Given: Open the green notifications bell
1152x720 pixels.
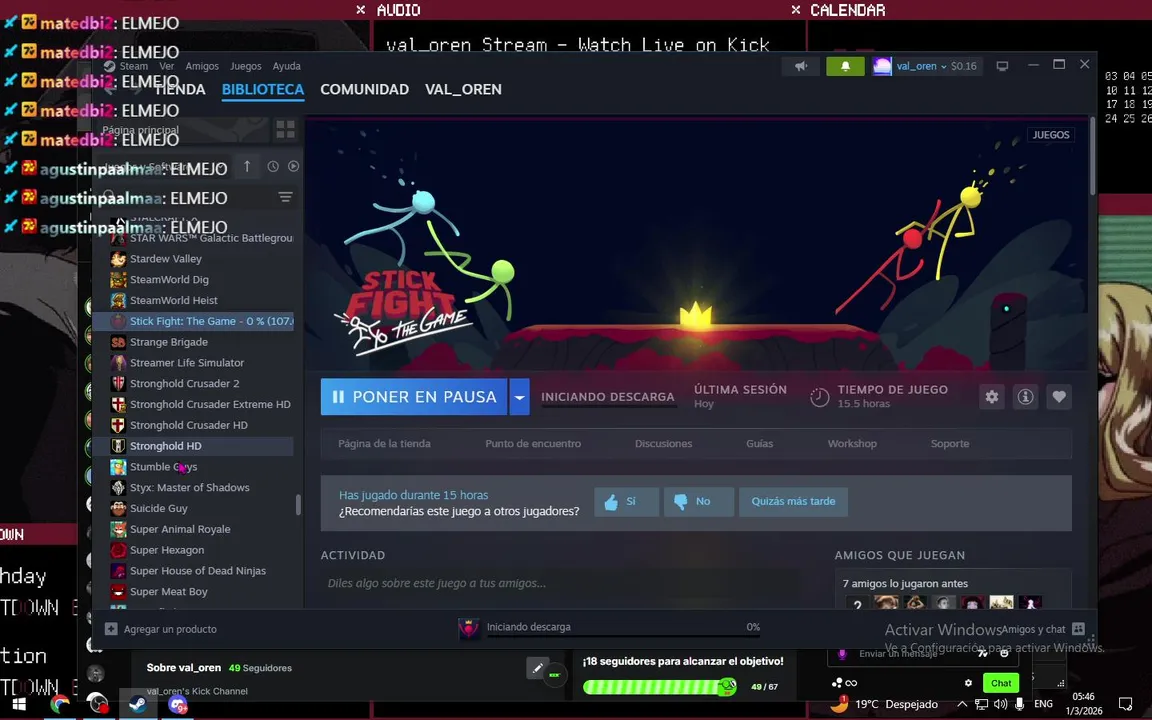Looking at the screenshot, I should pos(845,66).
